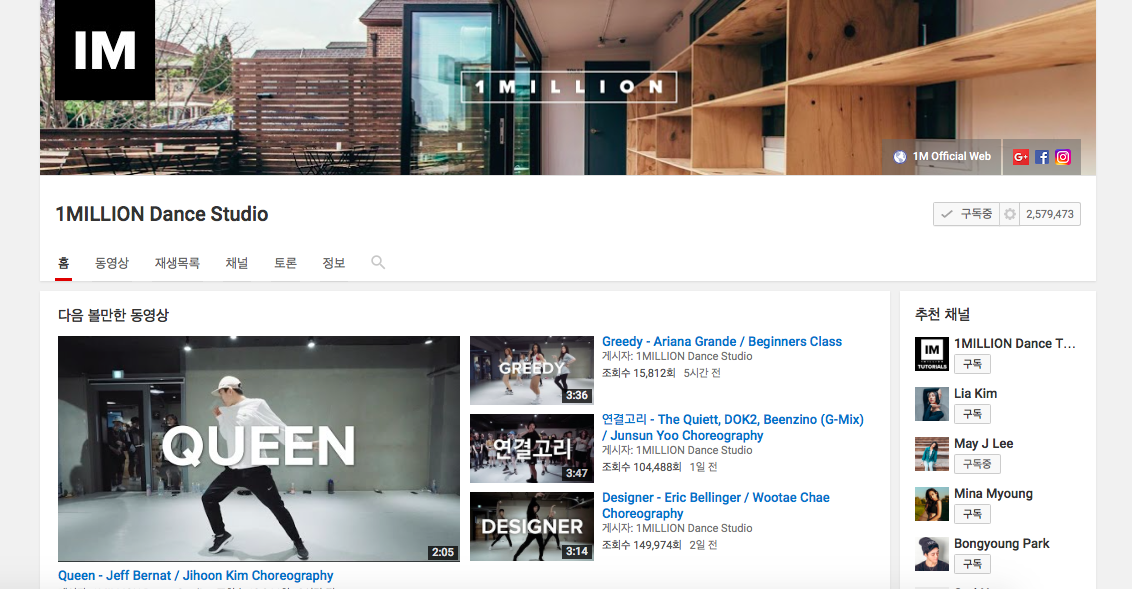
Task: Open the Facebook icon link
Action: [1042, 157]
